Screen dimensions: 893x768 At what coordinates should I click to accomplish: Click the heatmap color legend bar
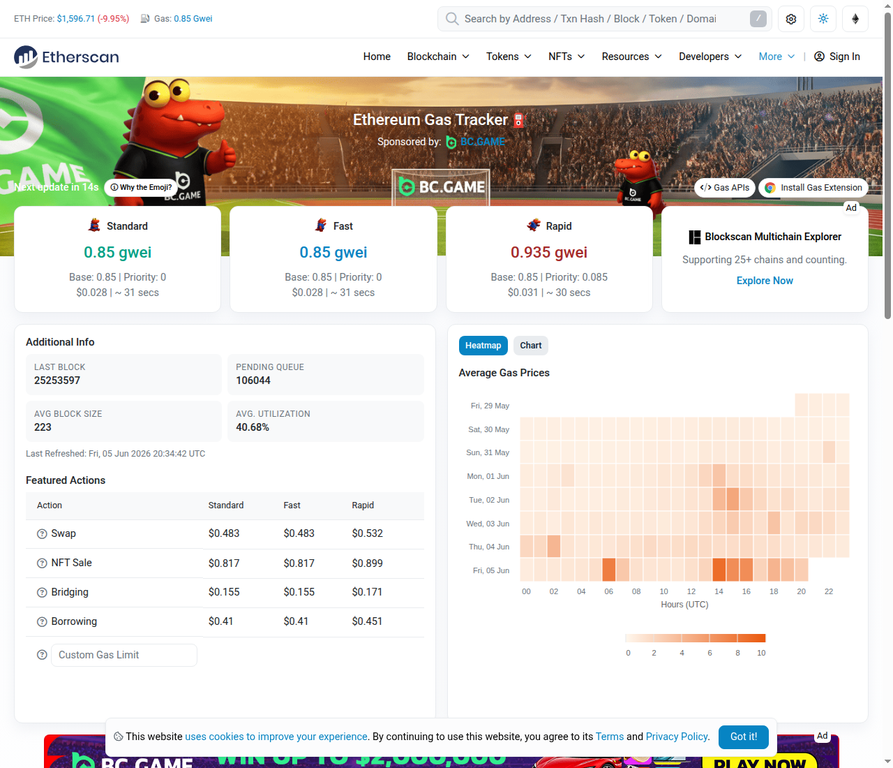click(695, 638)
